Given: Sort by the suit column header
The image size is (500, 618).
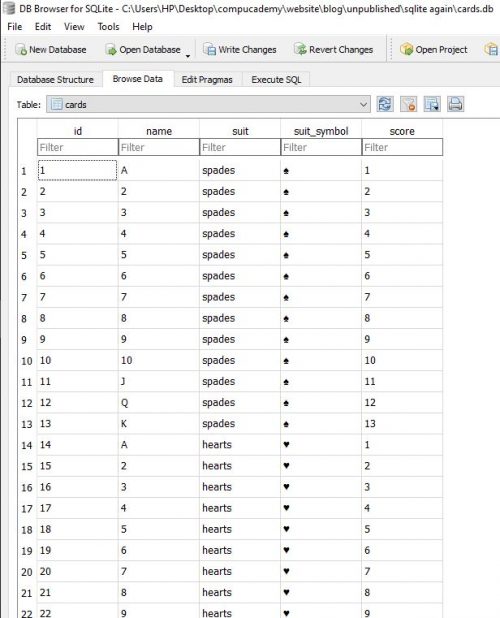Looking at the screenshot, I should coord(240,131).
